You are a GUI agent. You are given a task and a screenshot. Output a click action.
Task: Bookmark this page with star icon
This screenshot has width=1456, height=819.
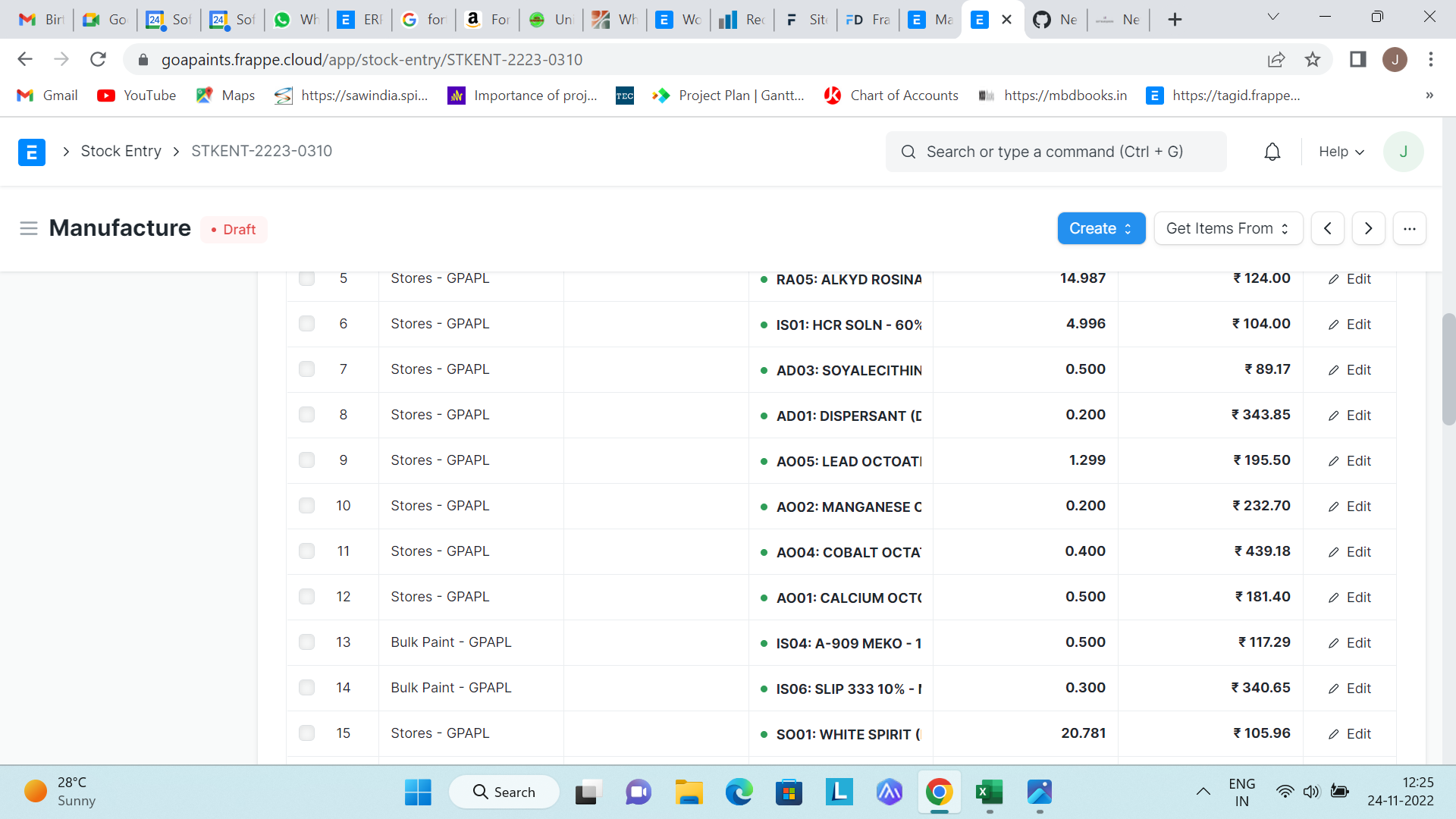click(x=1313, y=59)
